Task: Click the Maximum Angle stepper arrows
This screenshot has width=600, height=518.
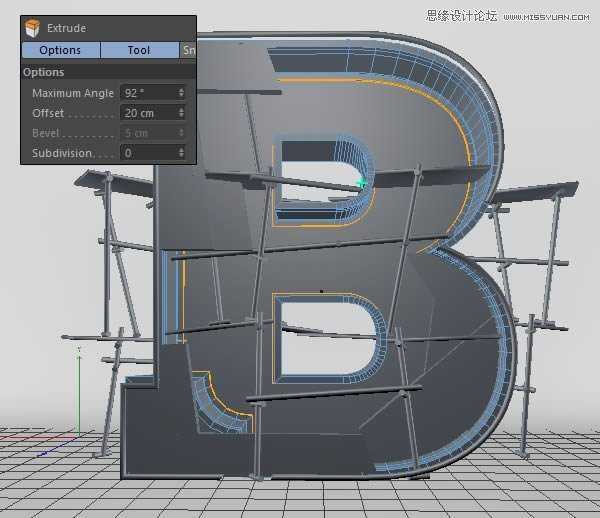Action: click(181, 93)
